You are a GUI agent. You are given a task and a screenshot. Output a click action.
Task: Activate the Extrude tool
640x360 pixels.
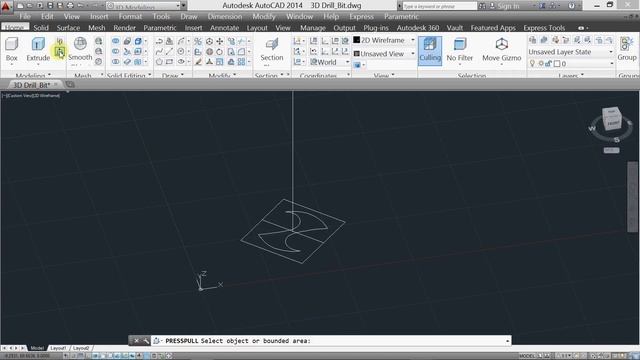(x=38, y=49)
